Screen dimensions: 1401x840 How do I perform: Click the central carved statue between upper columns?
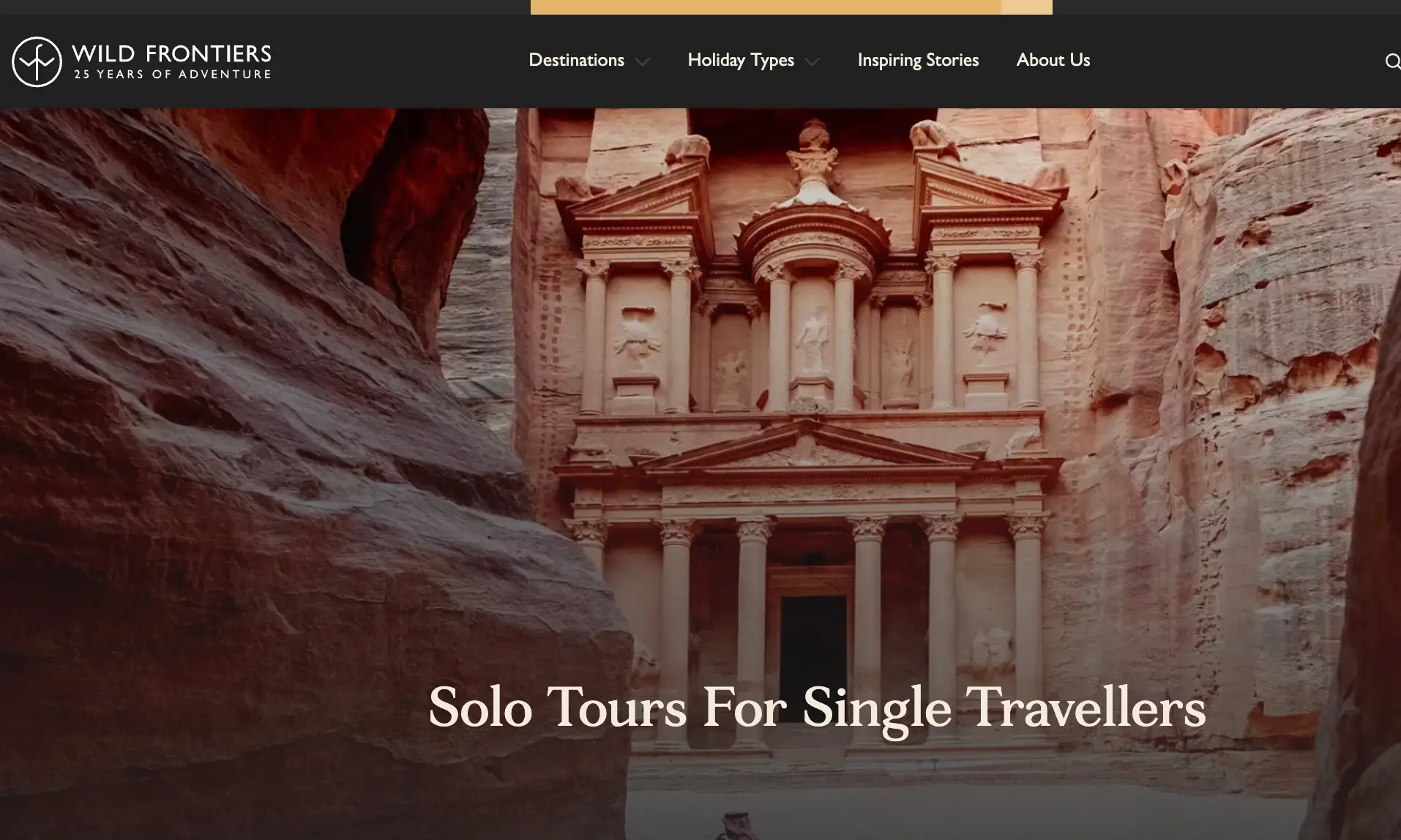(812, 340)
